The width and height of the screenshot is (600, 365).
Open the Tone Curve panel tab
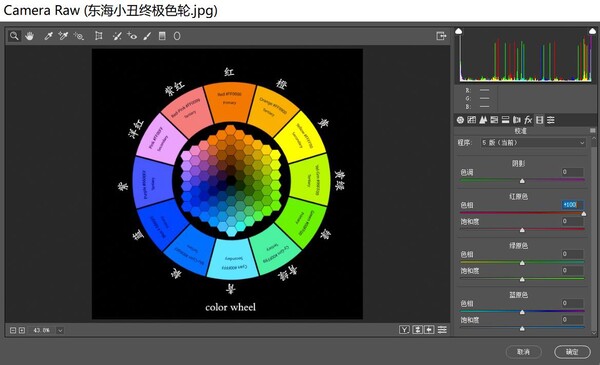(472, 120)
